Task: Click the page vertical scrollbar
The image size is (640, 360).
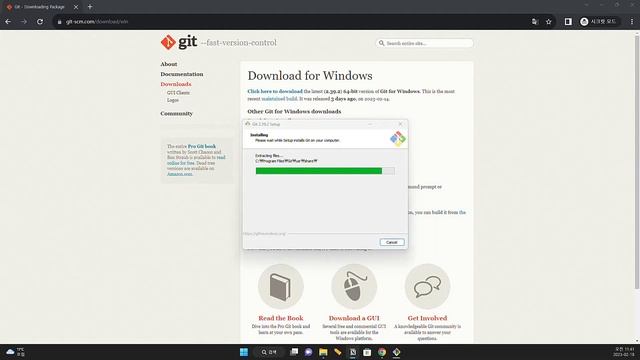Action: [x=636, y=163]
